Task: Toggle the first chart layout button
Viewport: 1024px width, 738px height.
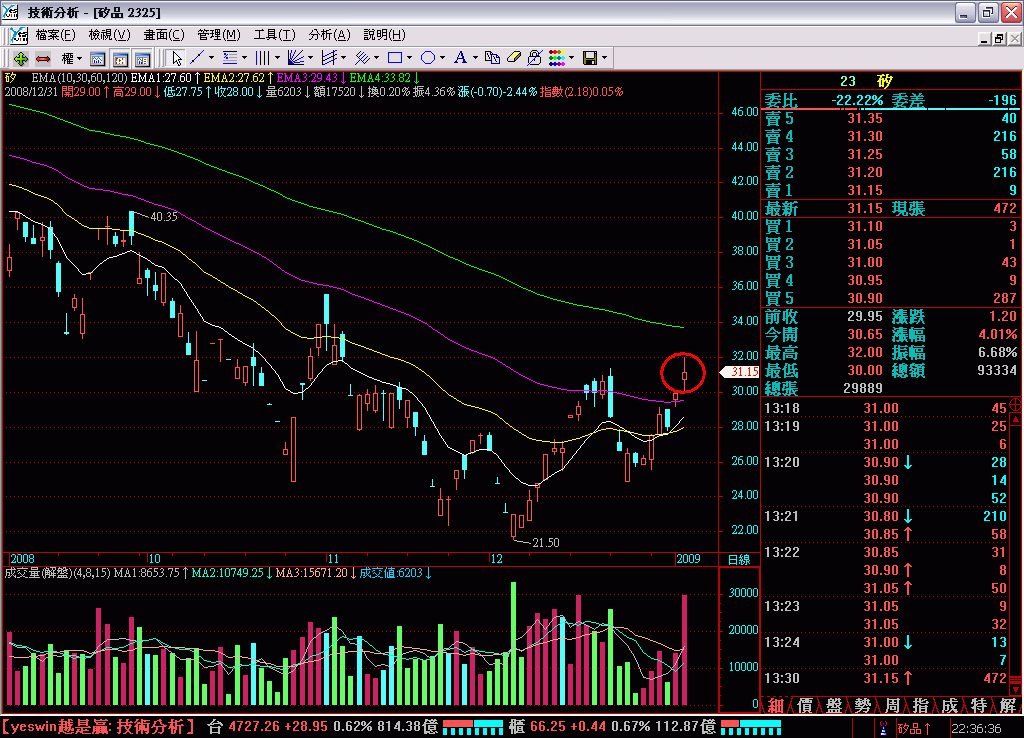Action: (x=98, y=59)
